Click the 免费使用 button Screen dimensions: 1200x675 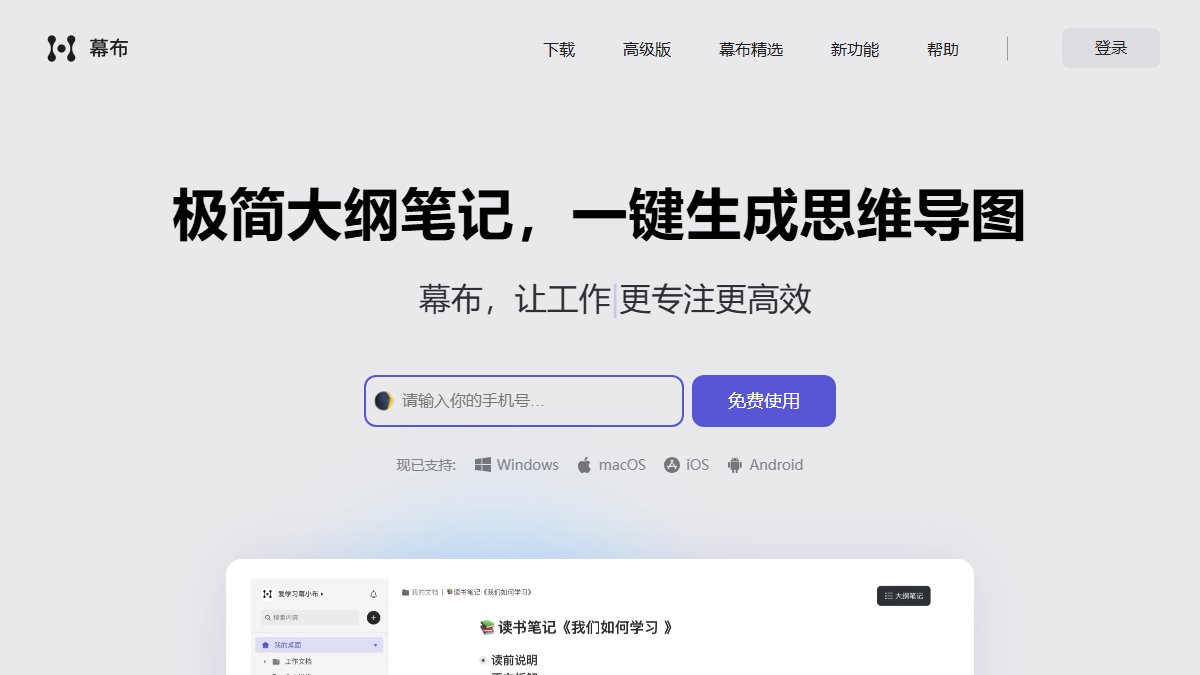point(764,401)
